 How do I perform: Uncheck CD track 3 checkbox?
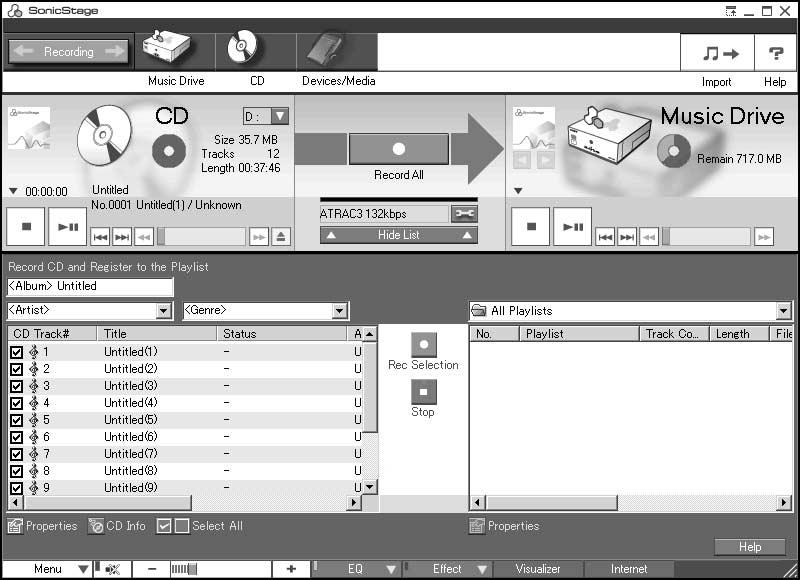[16, 386]
